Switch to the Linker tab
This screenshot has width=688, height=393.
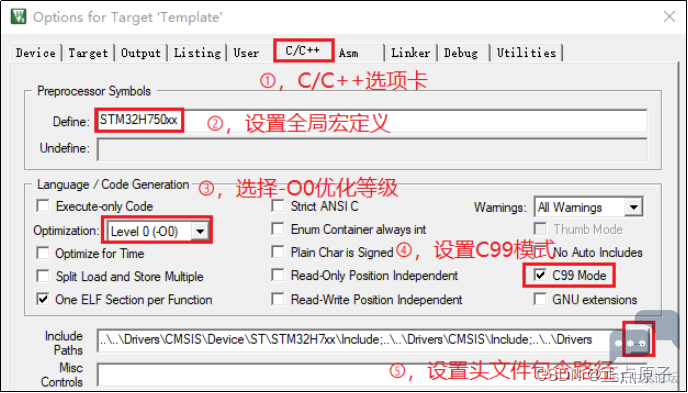click(x=412, y=53)
